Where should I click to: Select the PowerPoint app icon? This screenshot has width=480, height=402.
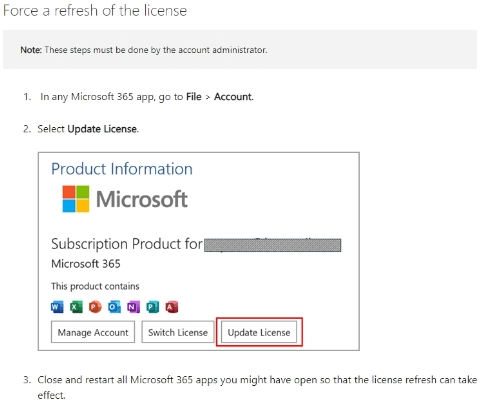[95, 307]
